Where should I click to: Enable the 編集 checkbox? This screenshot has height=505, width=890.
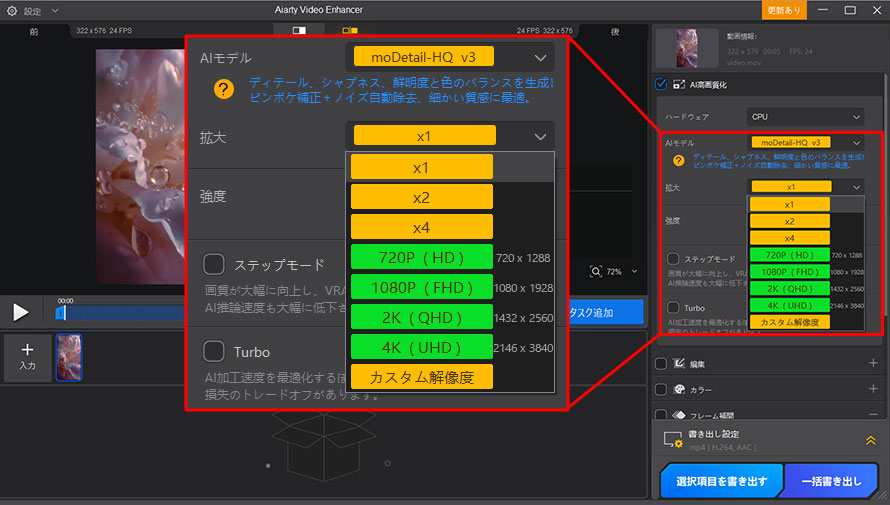point(661,364)
